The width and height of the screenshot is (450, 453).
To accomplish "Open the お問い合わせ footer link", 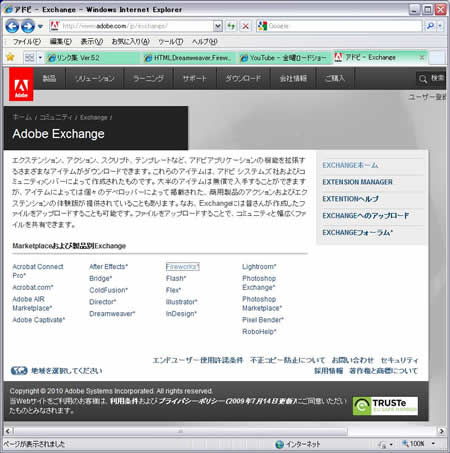I will click(x=353, y=360).
